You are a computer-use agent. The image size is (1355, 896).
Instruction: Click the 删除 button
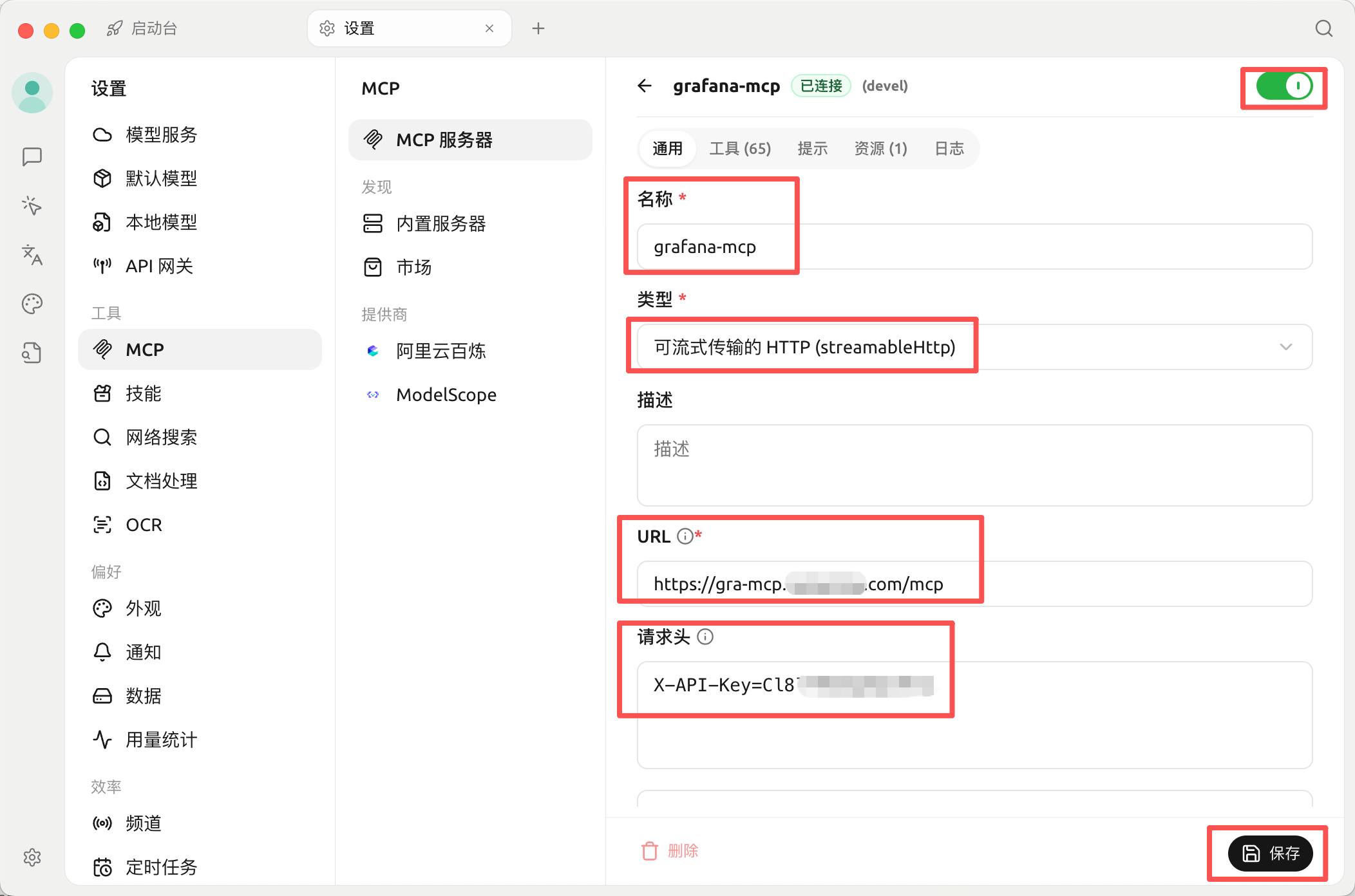tap(670, 851)
